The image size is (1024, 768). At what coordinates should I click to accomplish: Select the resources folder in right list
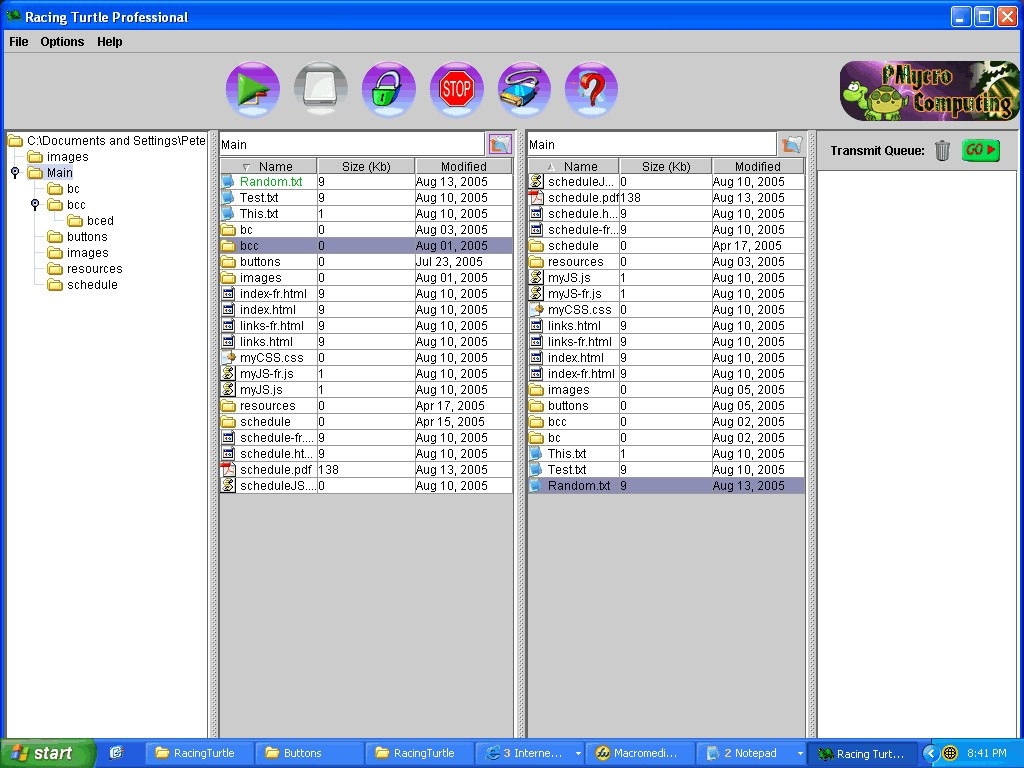click(666, 261)
